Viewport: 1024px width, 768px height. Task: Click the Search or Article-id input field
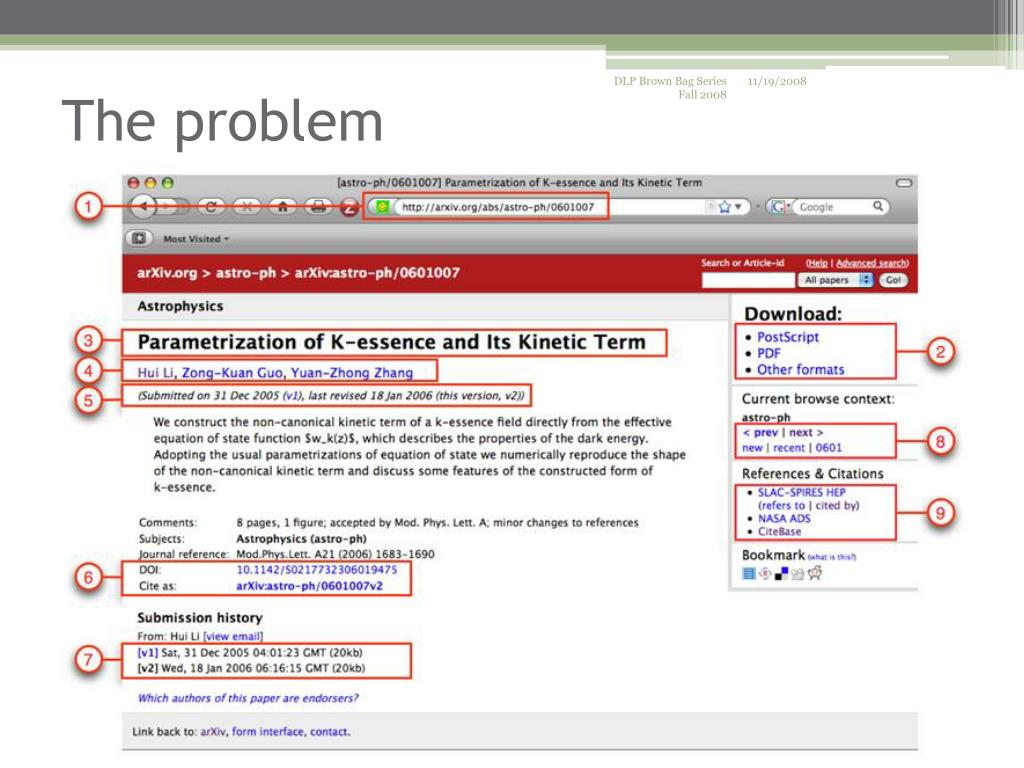[748, 280]
